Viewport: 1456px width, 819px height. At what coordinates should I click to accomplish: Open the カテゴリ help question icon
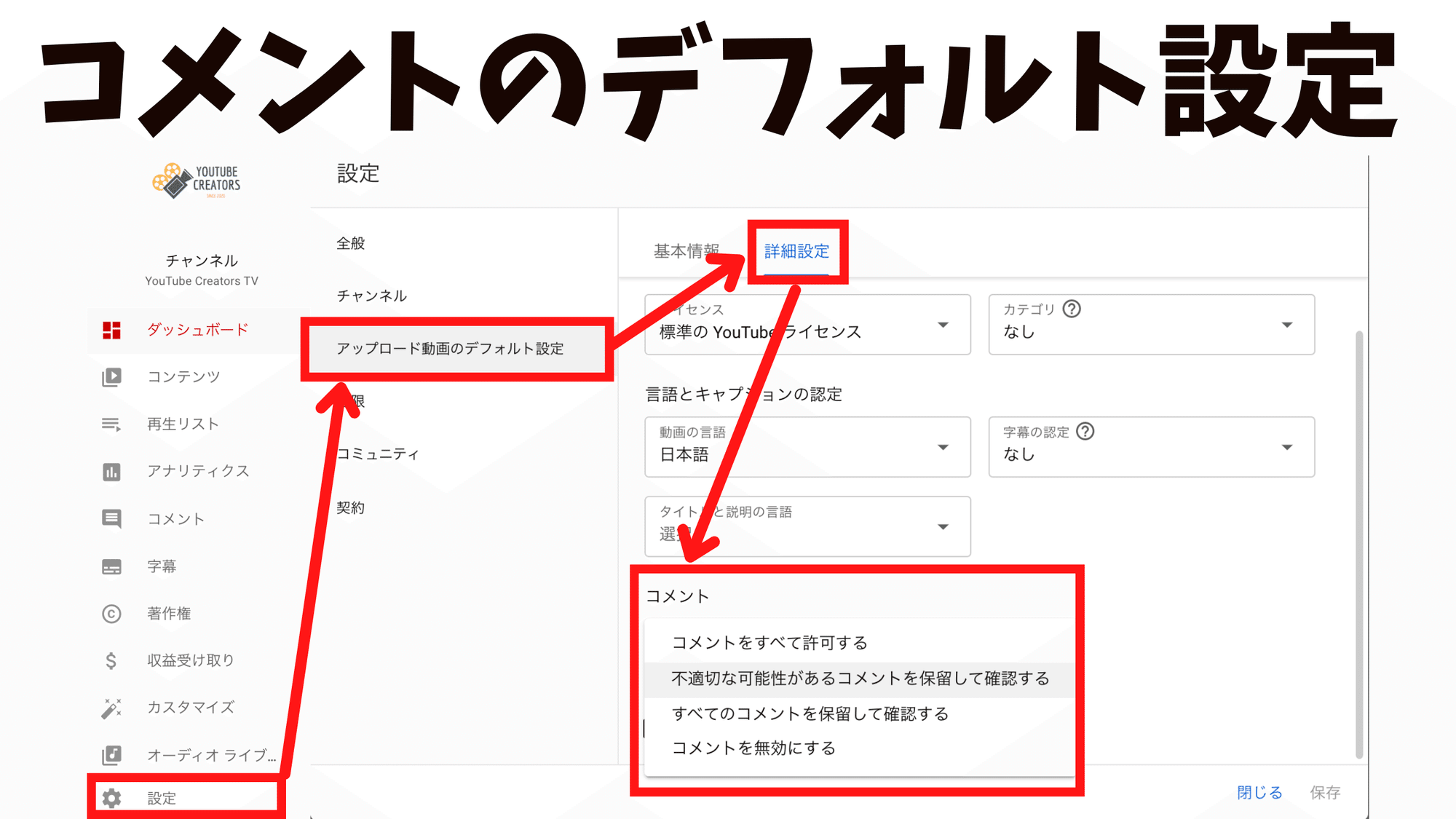(1071, 308)
